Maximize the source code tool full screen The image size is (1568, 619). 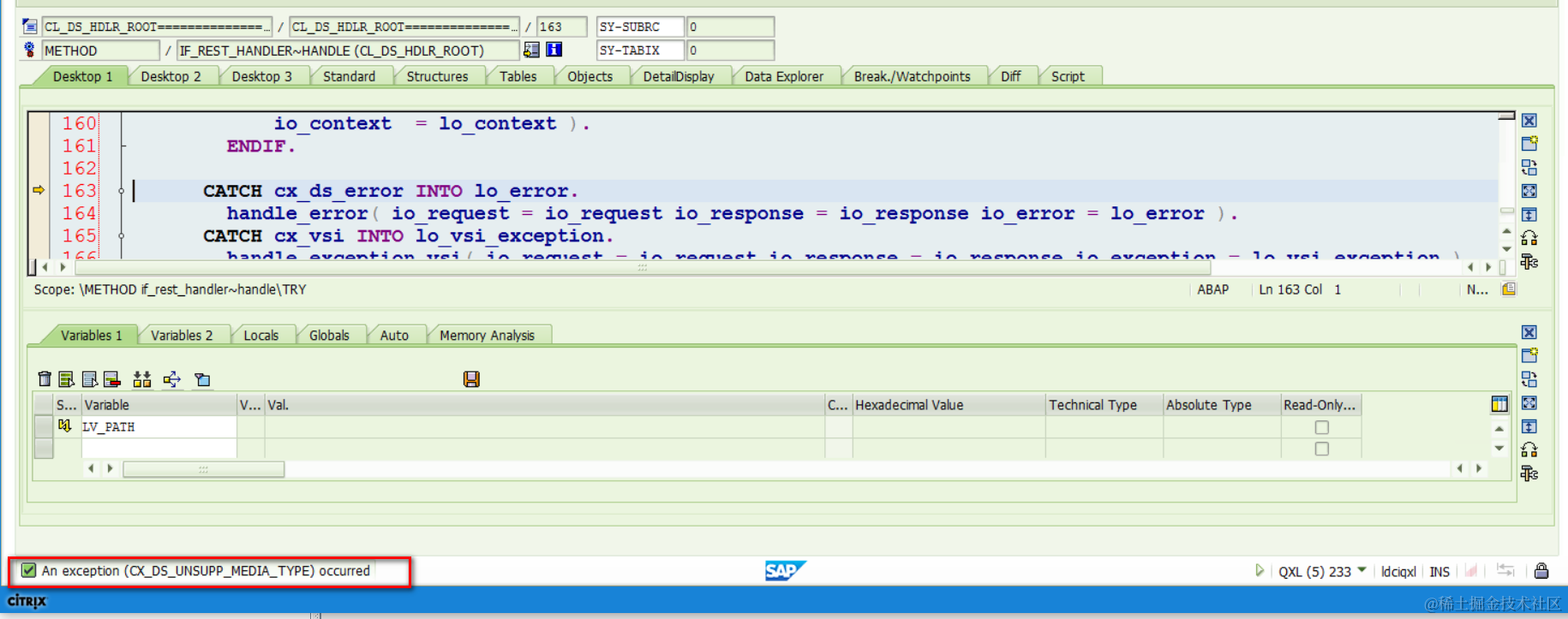click(1529, 191)
